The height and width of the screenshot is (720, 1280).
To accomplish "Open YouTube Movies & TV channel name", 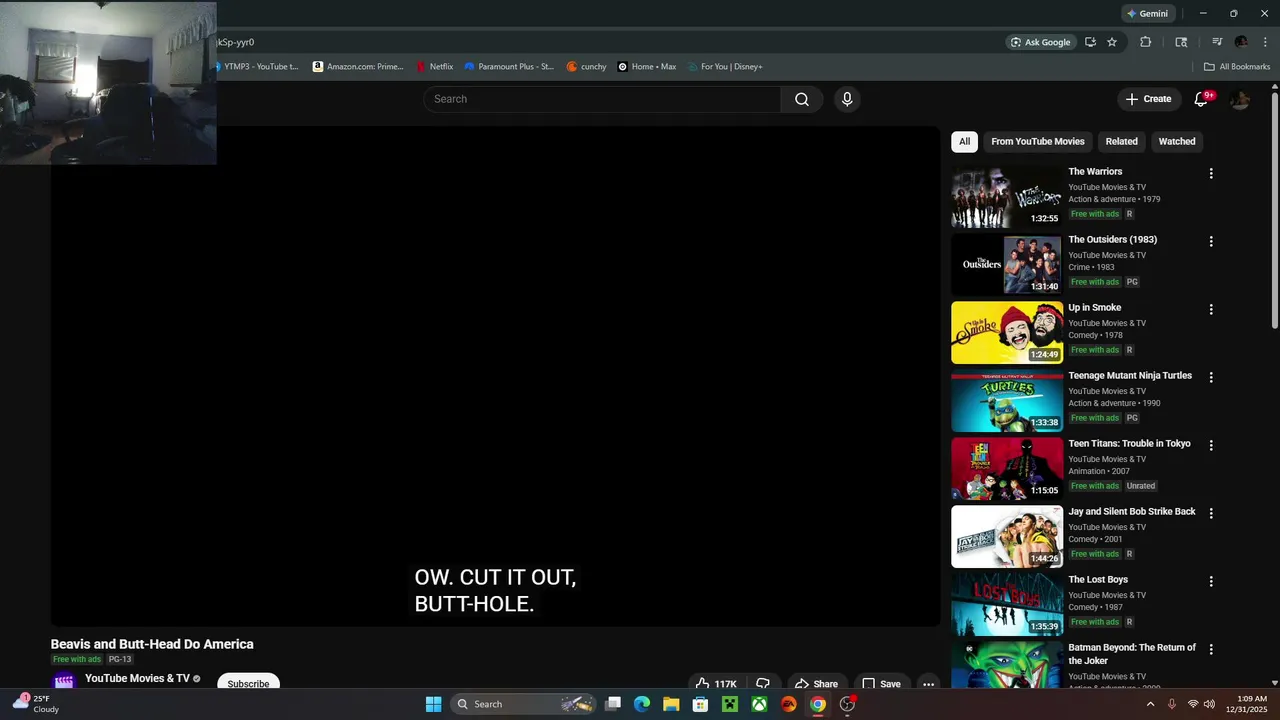I will (137, 679).
